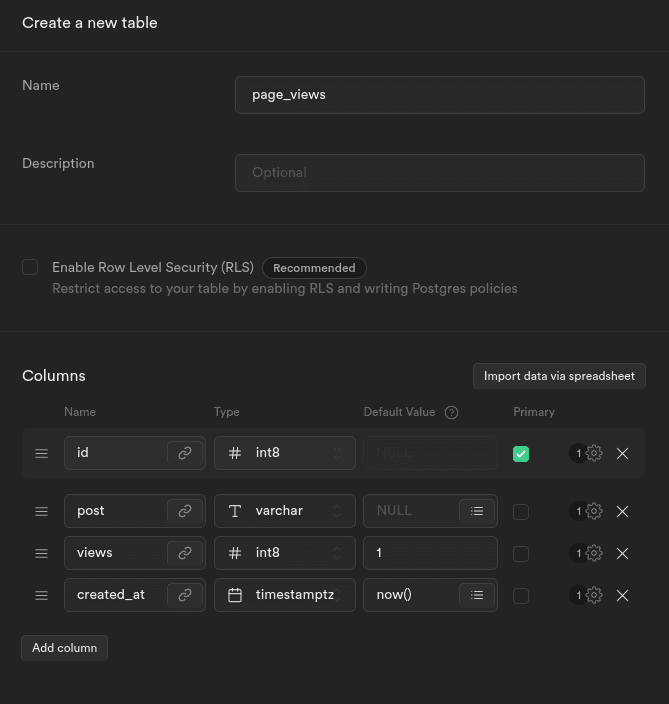Remove the post column with X icon
Viewport: 669px width, 704px height.
622,511
